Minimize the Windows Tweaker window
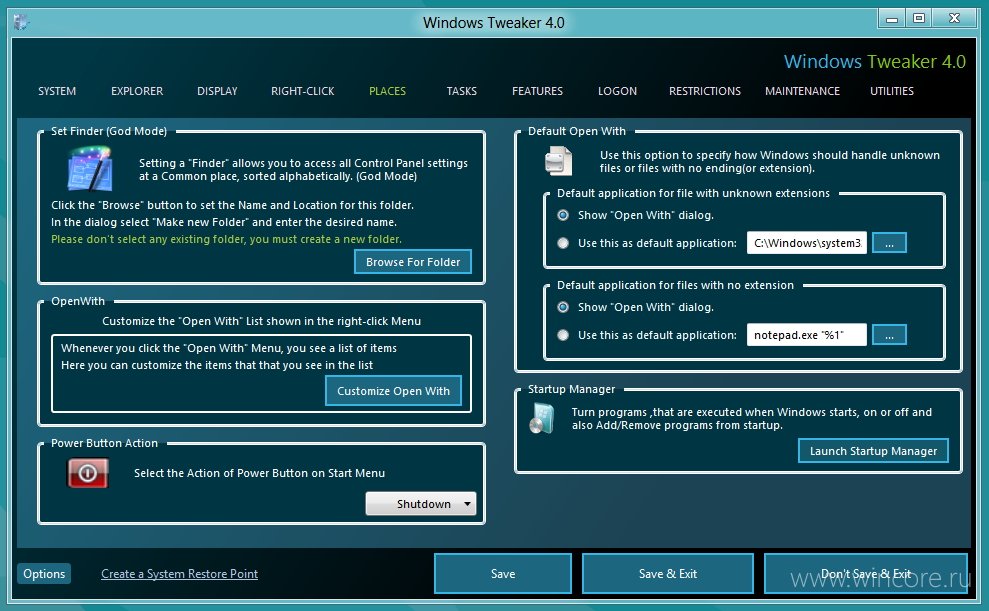 click(892, 18)
